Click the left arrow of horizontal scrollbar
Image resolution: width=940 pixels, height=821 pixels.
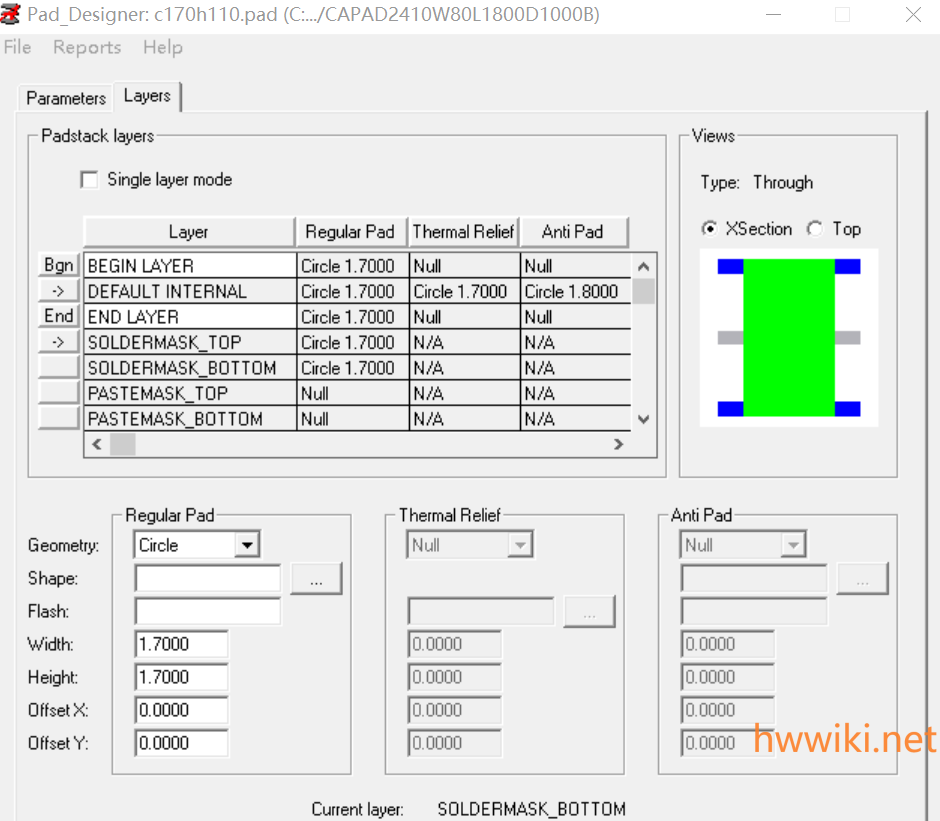click(x=96, y=444)
